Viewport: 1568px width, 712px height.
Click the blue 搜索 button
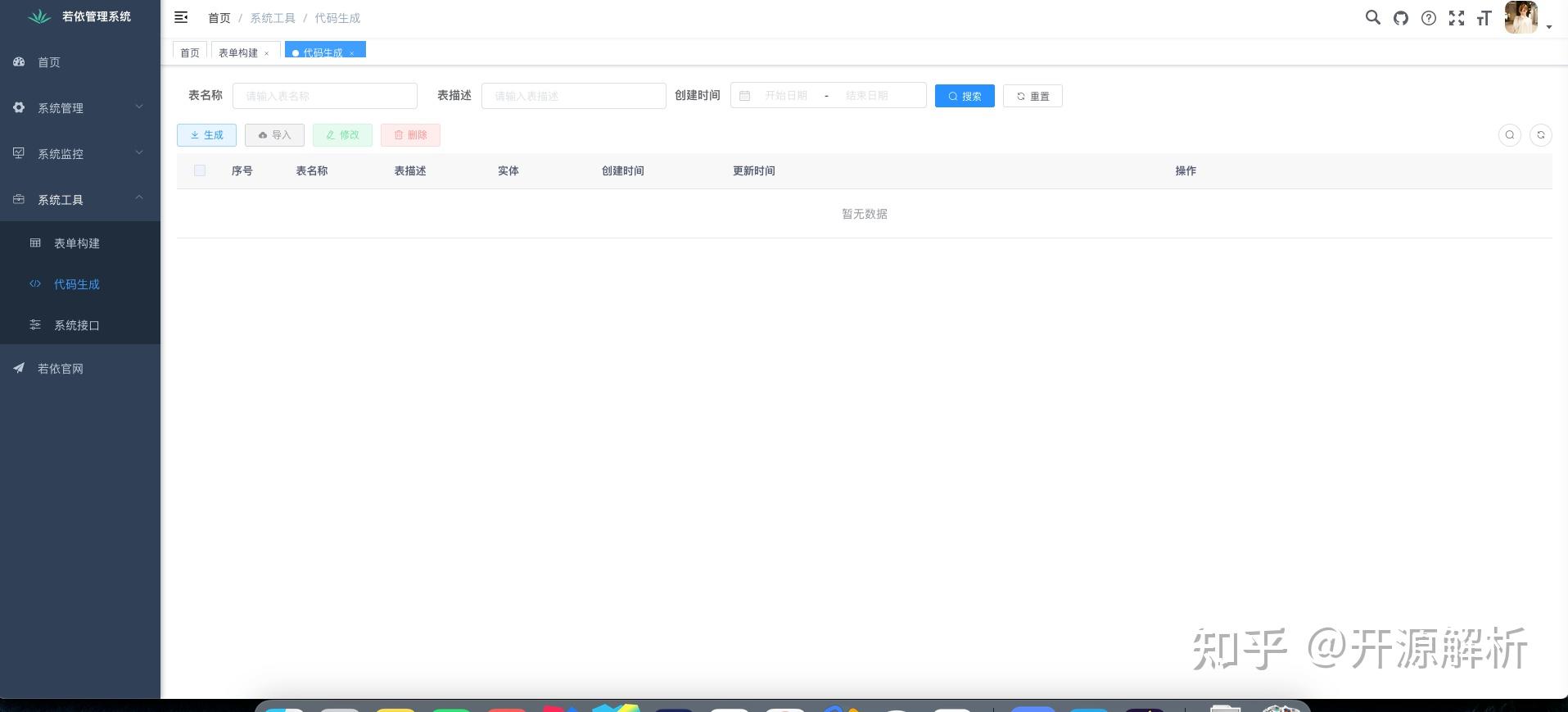pos(965,96)
